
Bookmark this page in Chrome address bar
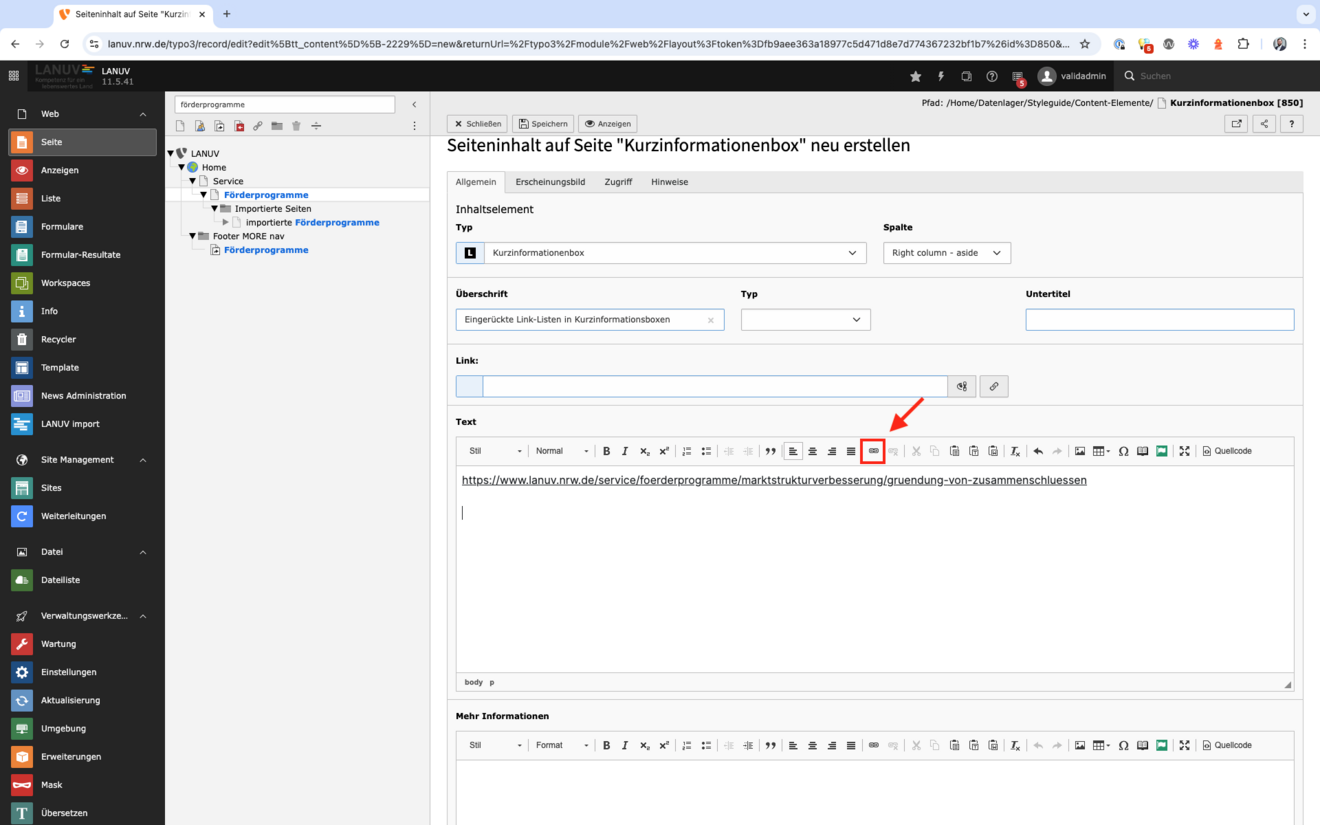(x=1085, y=44)
